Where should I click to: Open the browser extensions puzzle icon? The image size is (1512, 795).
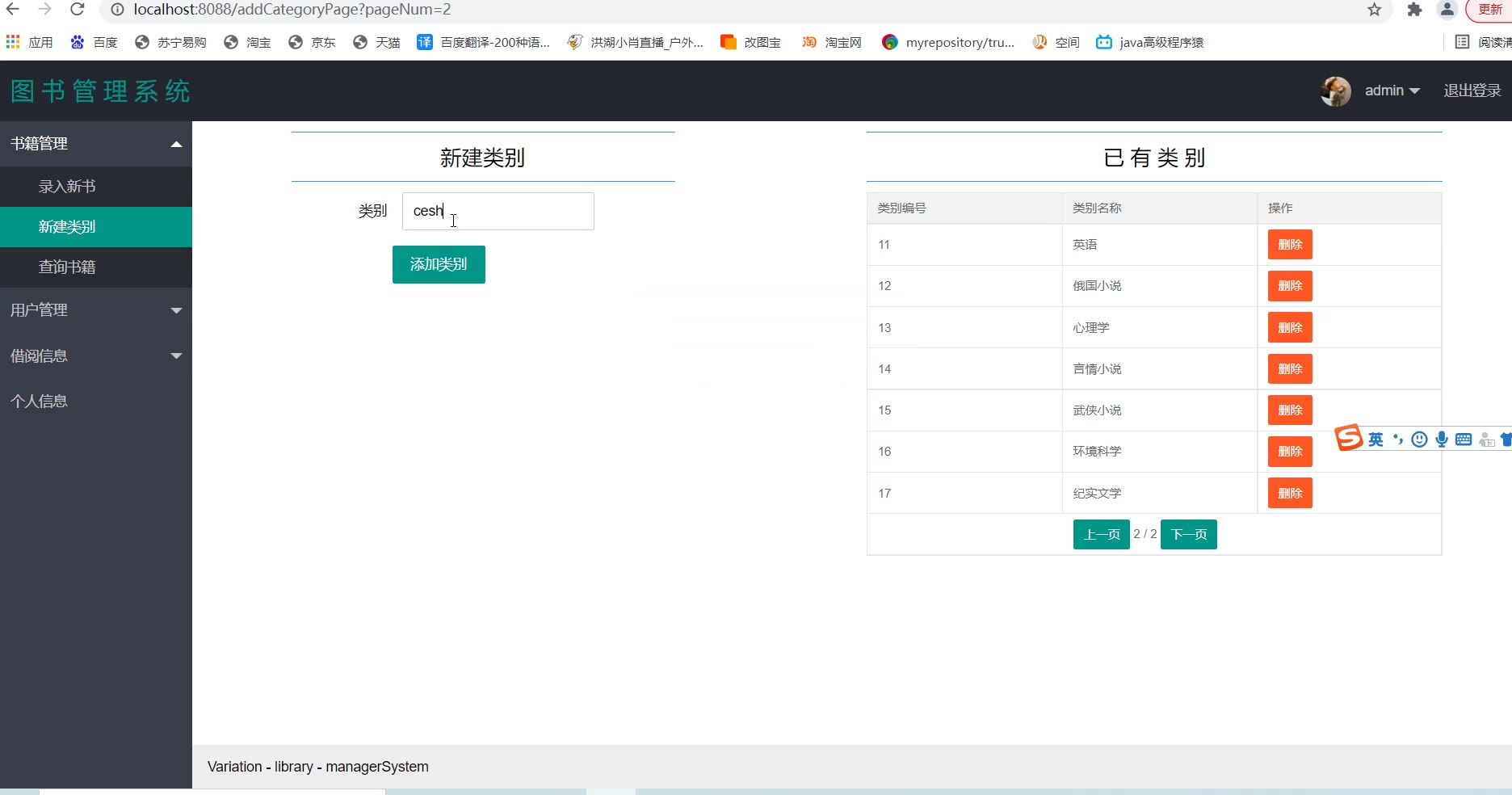[x=1414, y=10]
